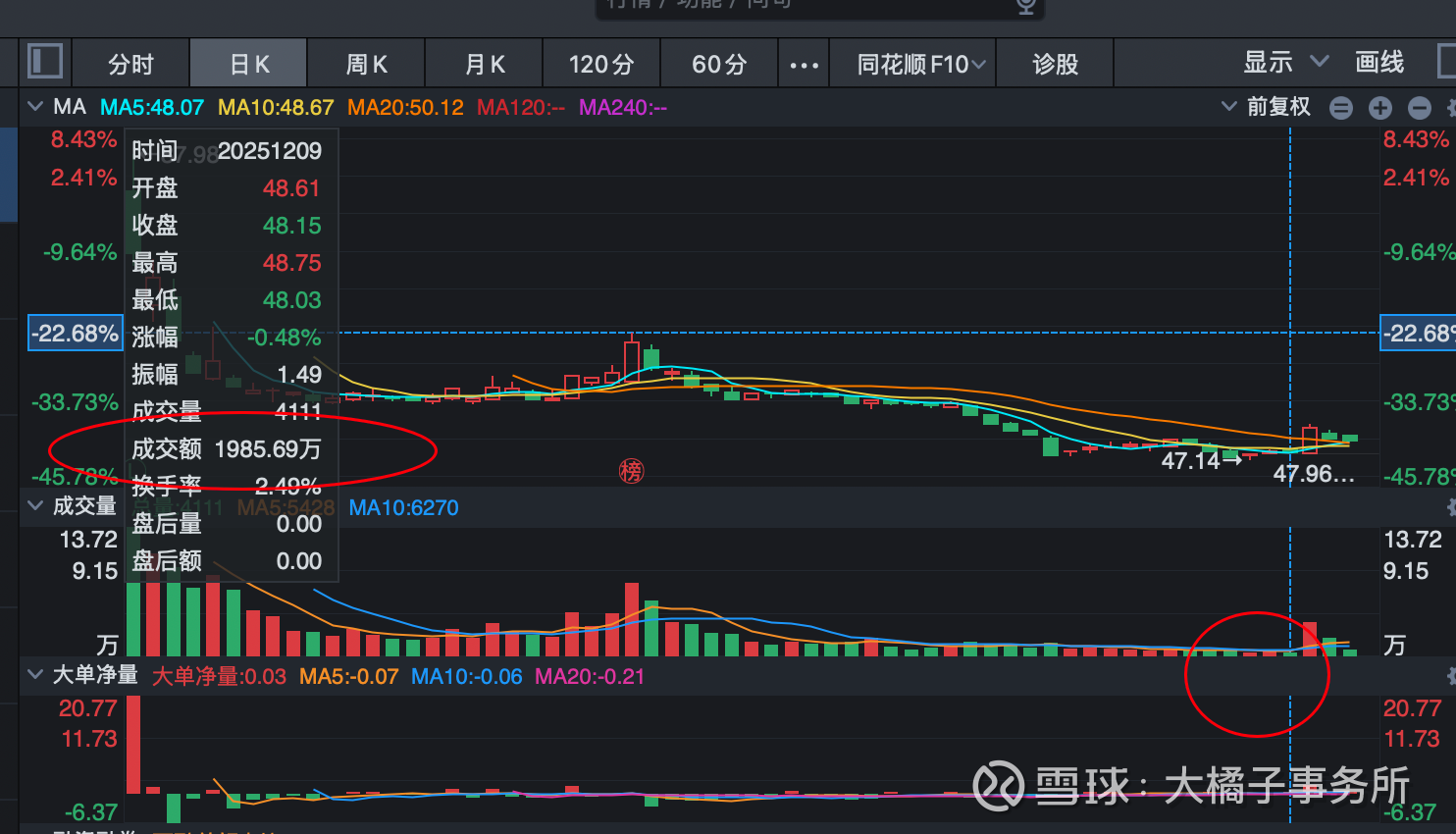The height and width of the screenshot is (834, 1456).
Task: Select the MA20:50.12 indicator label
Action: 405,107
